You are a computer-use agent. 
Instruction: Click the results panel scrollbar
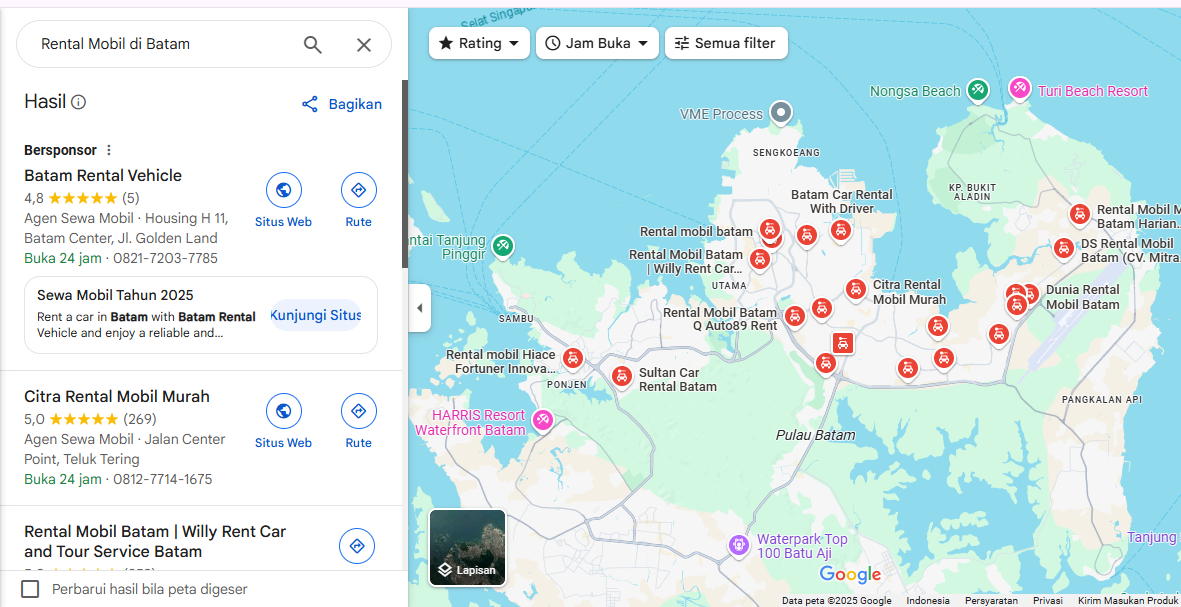coord(404,173)
